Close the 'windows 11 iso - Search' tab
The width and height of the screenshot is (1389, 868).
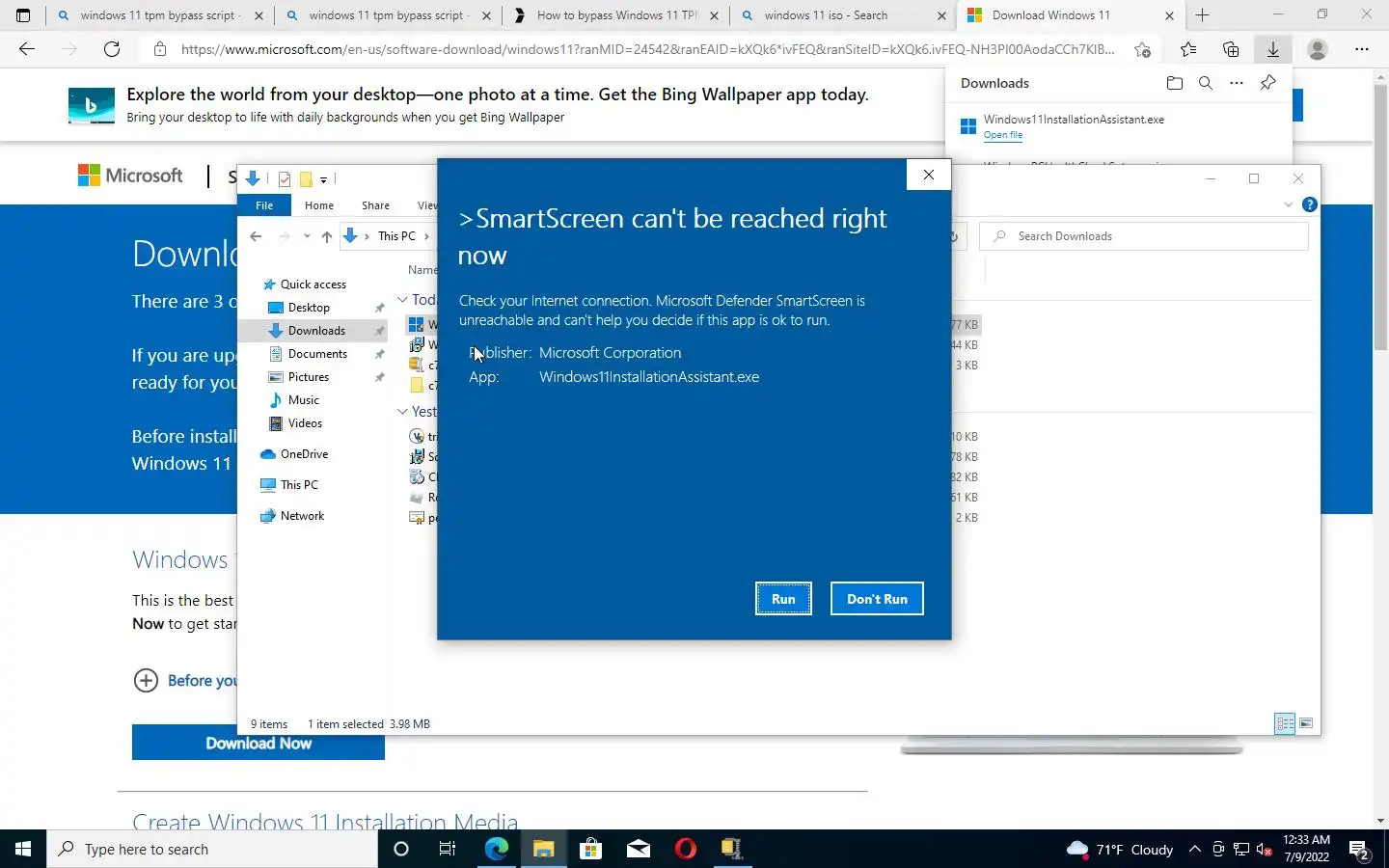pyautogui.click(x=942, y=15)
